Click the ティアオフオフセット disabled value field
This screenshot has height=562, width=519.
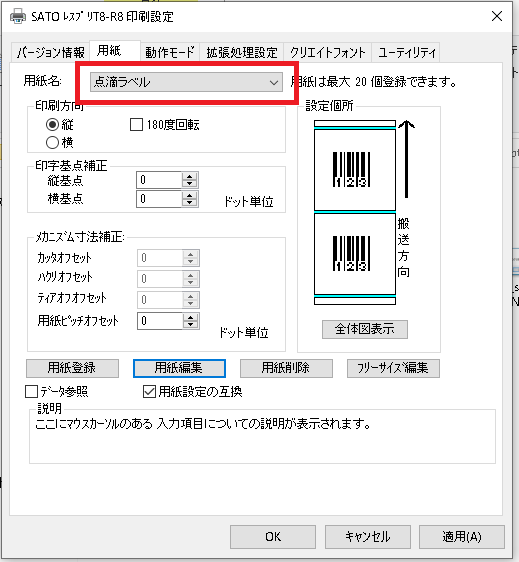[160, 300]
